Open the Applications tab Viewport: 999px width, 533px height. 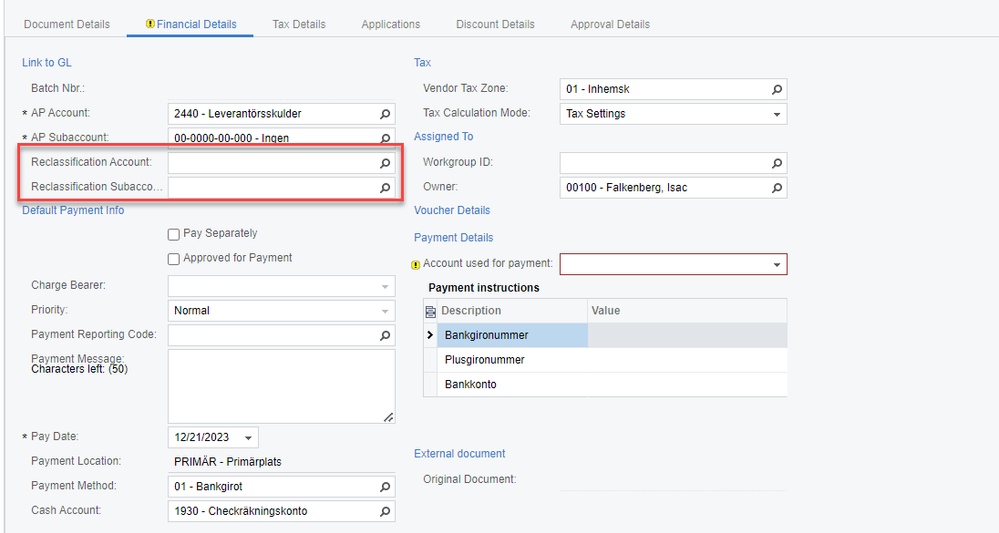coord(391,24)
